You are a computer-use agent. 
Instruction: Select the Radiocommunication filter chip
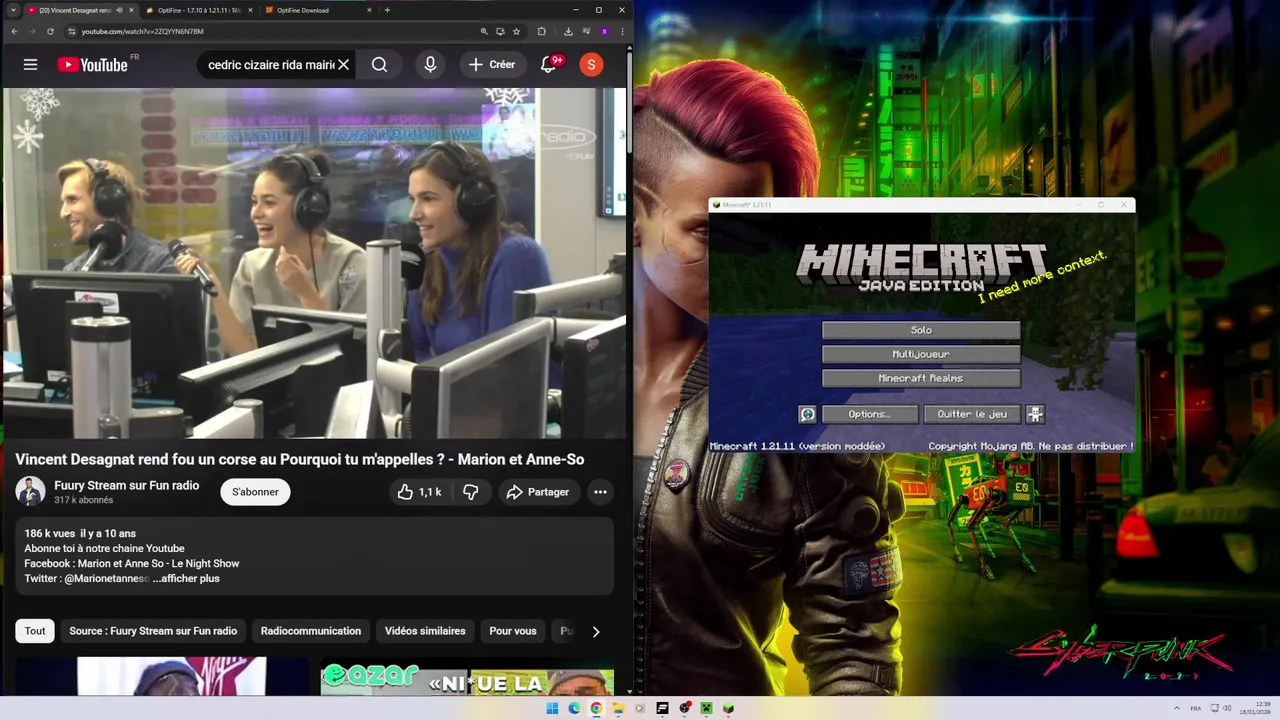(x=311, y=631)
